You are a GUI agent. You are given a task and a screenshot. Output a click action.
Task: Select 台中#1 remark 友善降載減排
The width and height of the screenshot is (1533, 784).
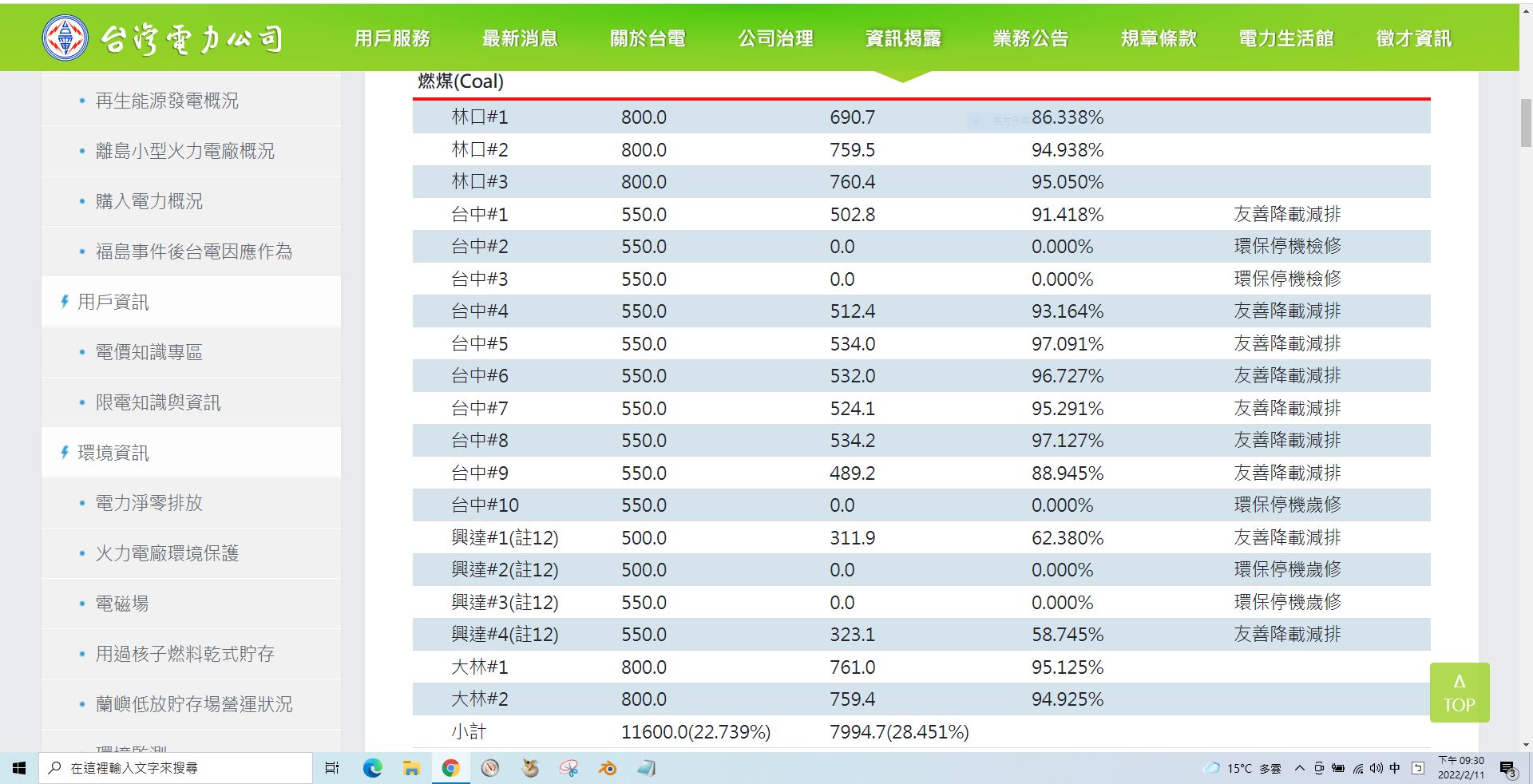(x=1287, y=214)
